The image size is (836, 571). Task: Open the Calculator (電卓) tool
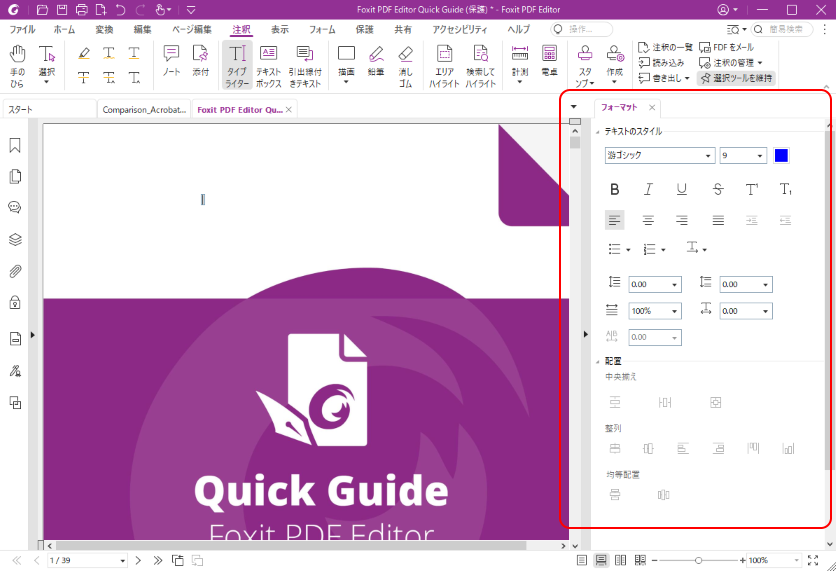pos(549,61)
